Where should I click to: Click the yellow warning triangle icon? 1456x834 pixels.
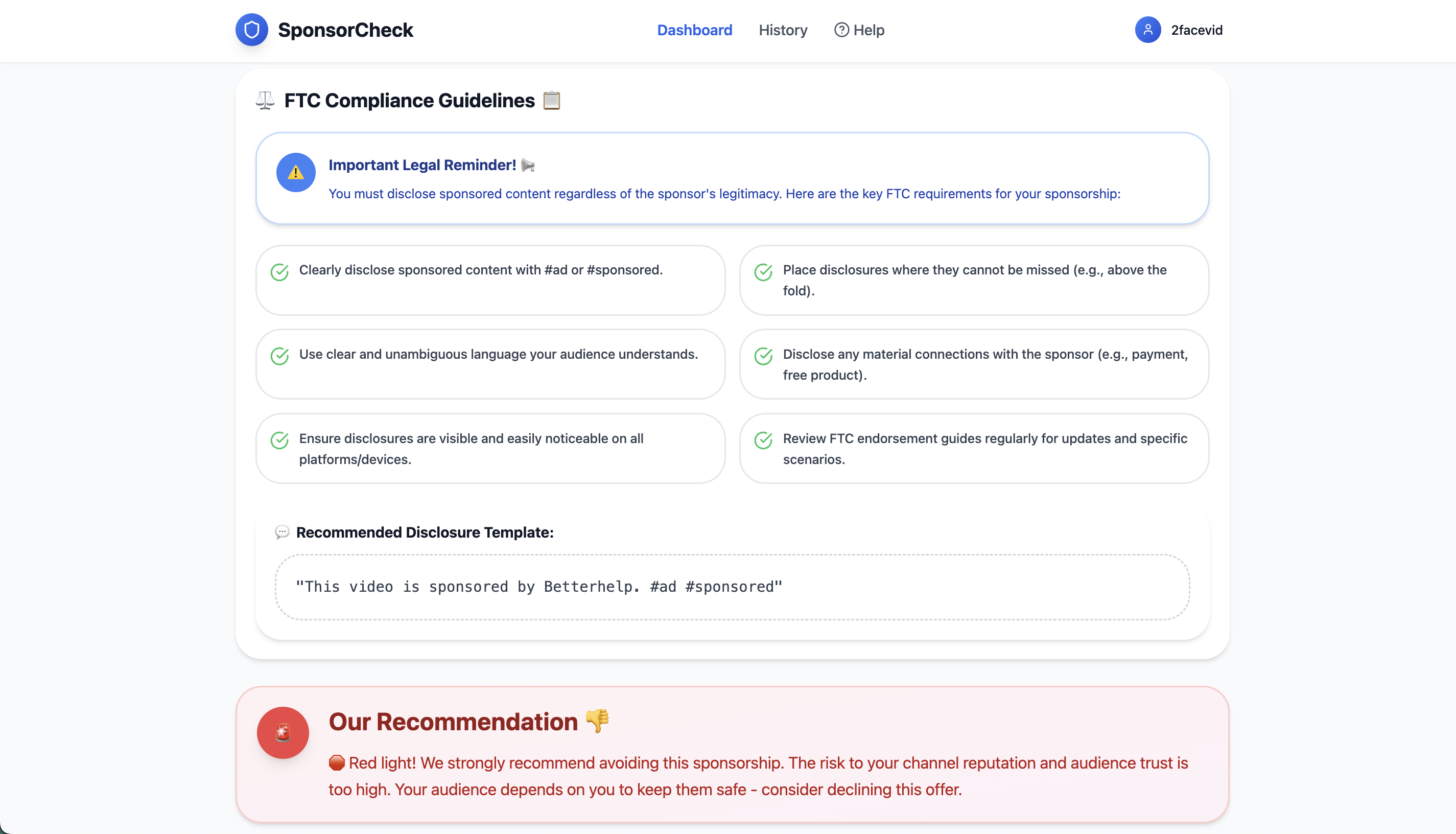click(295, 172)
